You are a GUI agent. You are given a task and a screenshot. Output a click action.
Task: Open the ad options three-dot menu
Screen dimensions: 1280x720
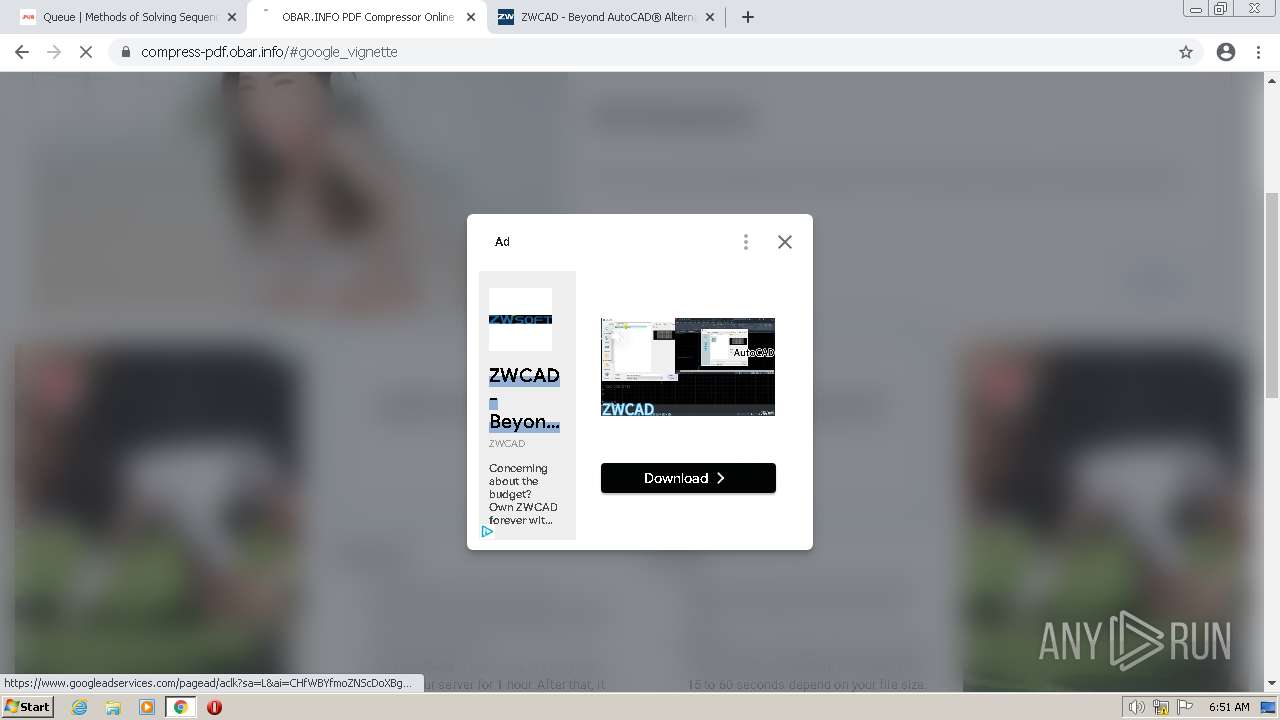coord(746,242)
